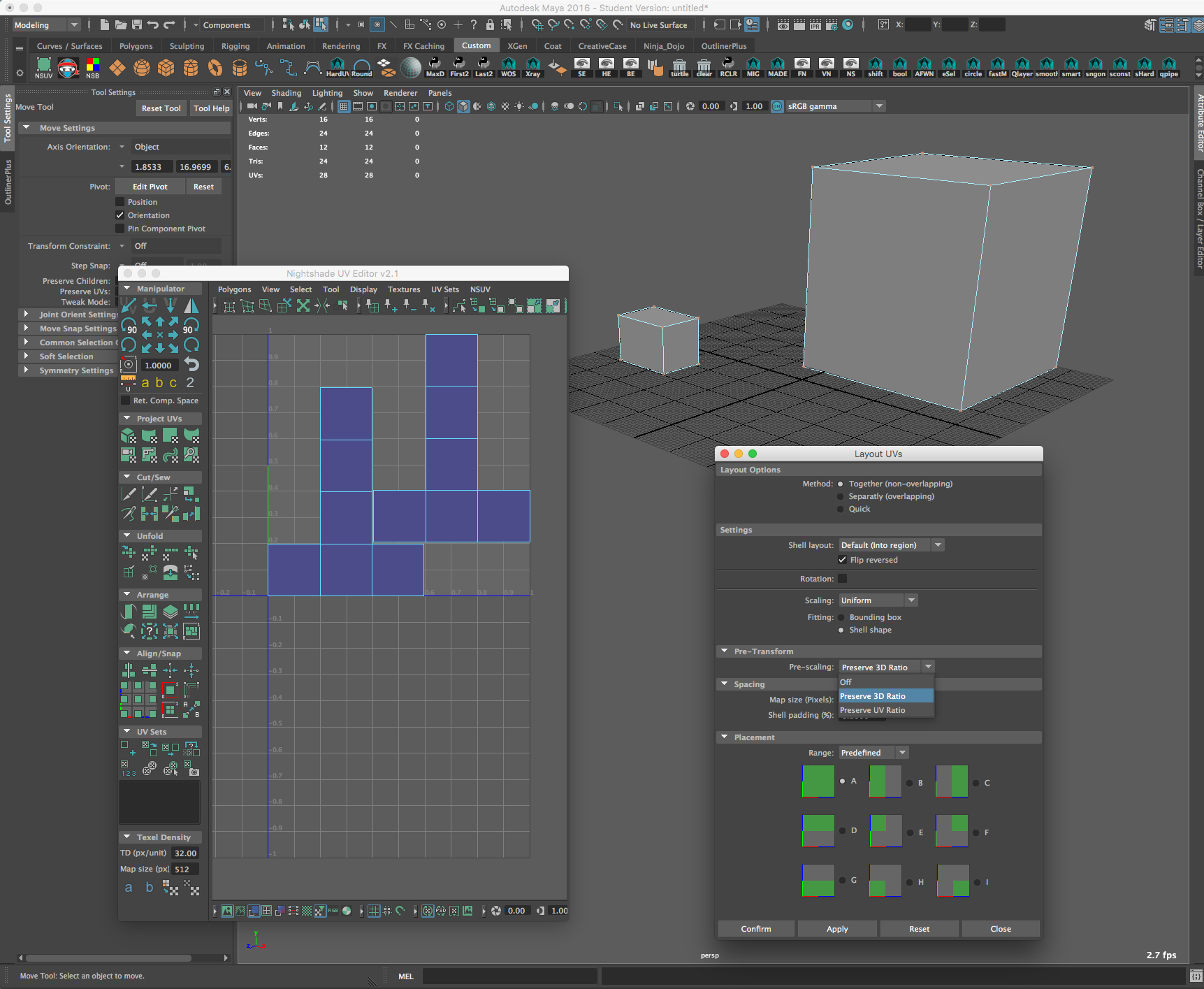The image size is (1204, 989).
Task: Click the polygon sphere shelf icon
Action: point(142,68)
